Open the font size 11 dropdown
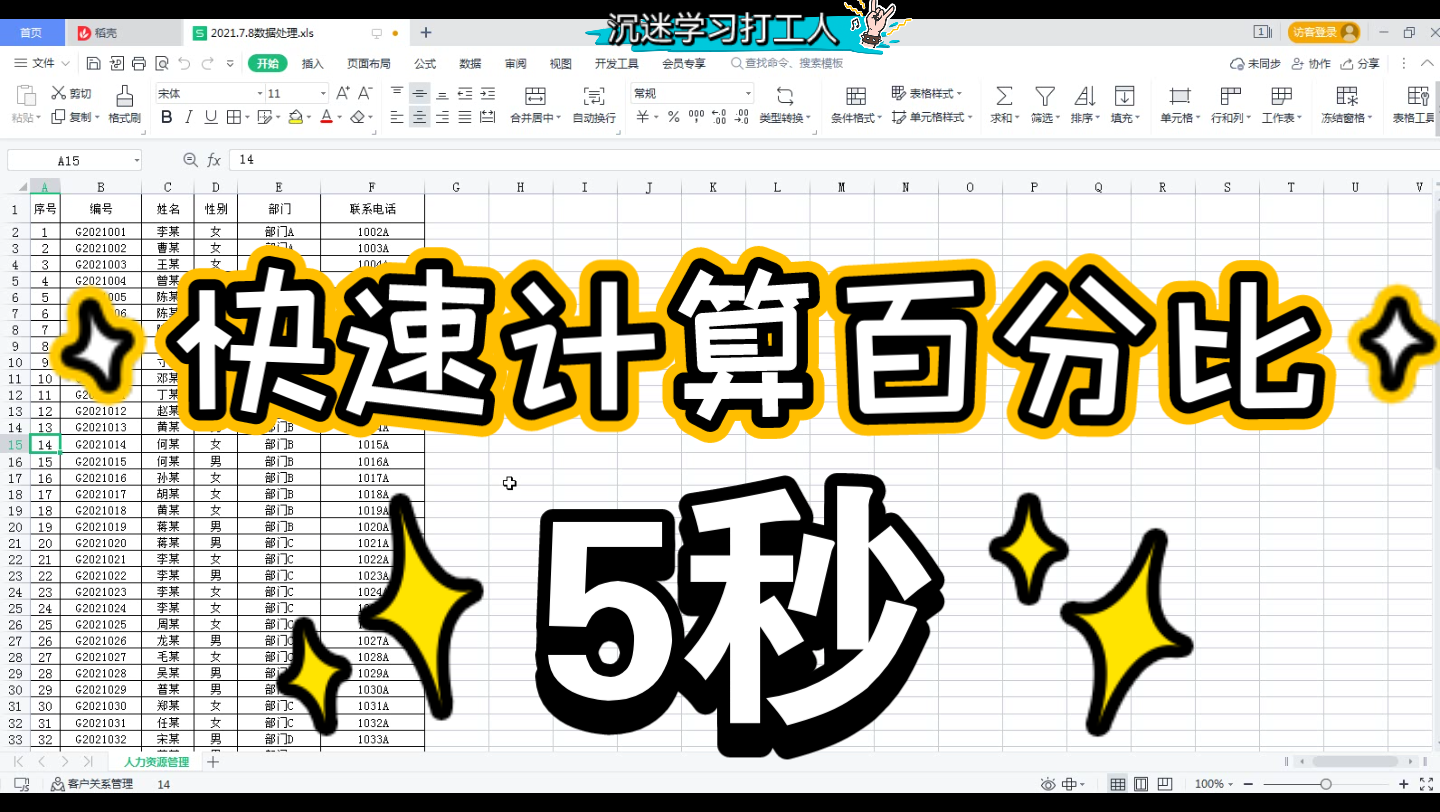The image size is (1440, 812). 323,93
